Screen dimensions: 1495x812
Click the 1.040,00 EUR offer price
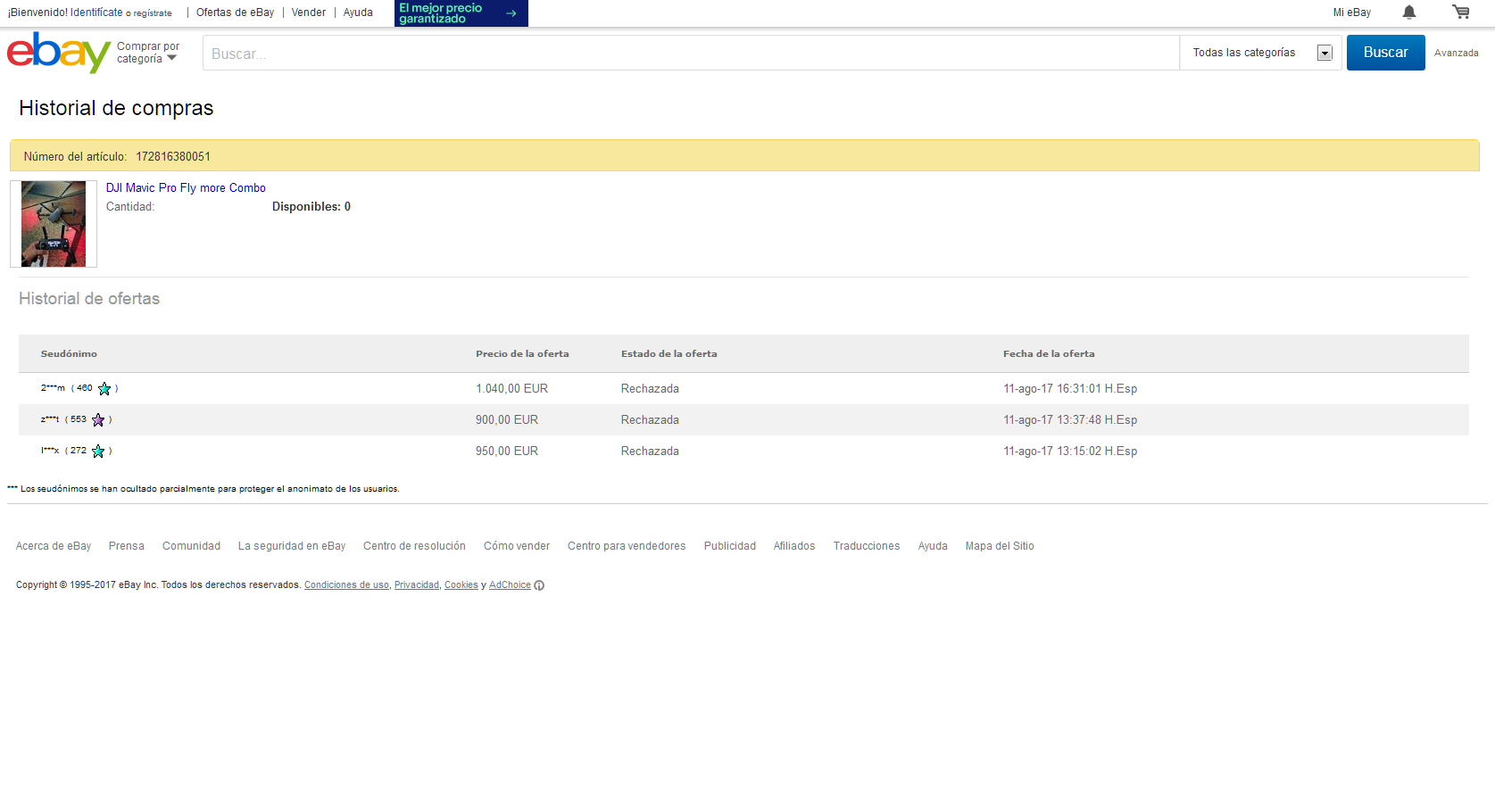tap(511, 389)
